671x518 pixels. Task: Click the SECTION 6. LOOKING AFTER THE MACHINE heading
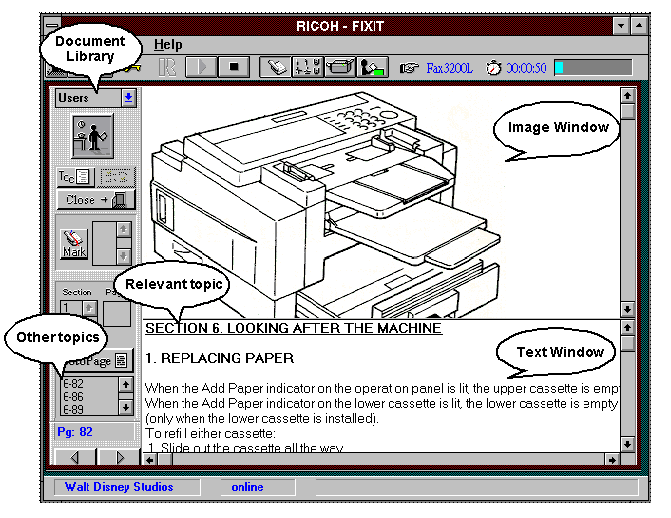click(294, 328)
